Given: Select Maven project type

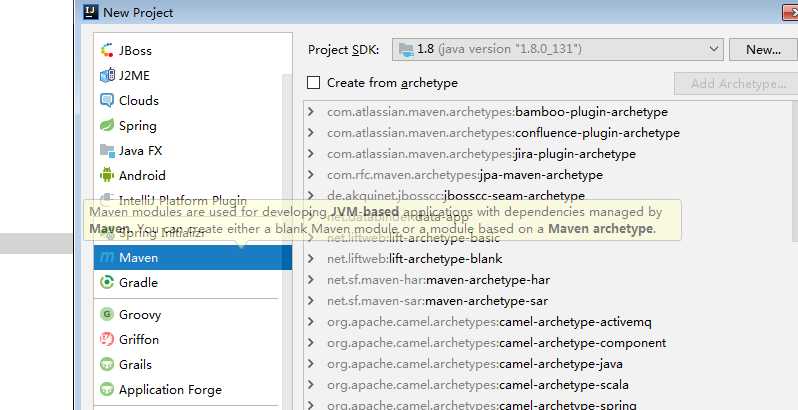Looking at the screenshot, I should (193, 257).
